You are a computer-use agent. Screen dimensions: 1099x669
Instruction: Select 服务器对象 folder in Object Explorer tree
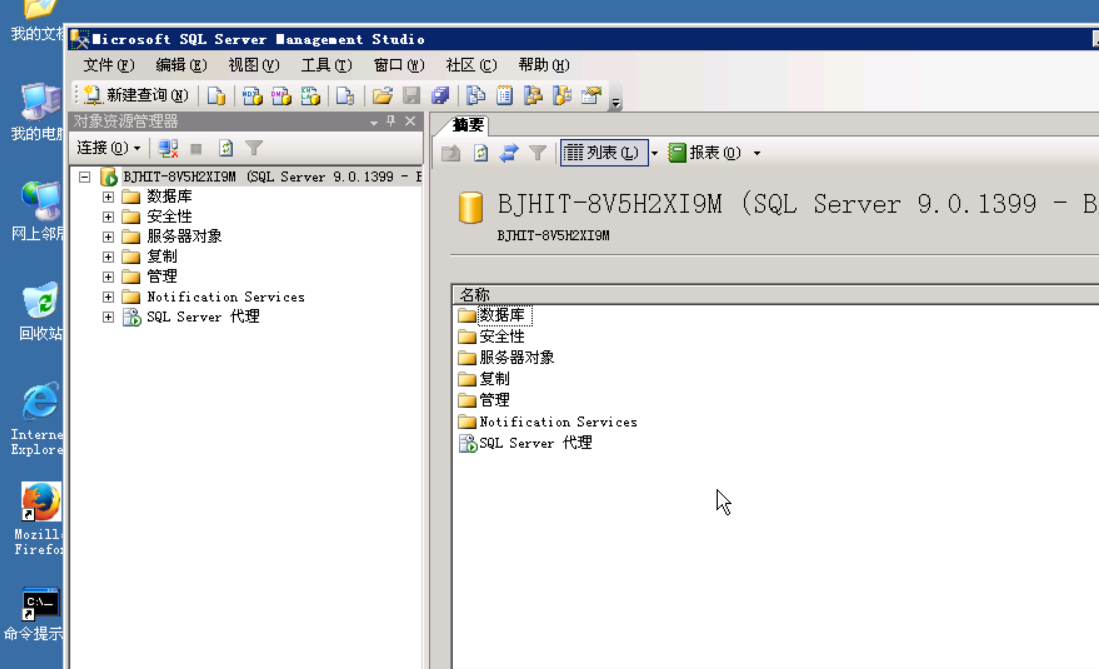(184, 236)
